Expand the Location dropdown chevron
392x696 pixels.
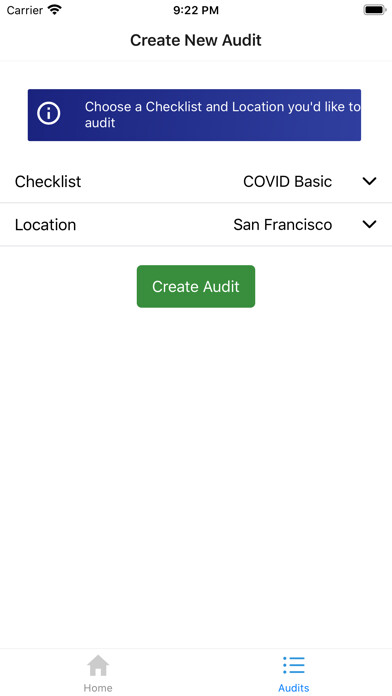[x=369, y=224]
